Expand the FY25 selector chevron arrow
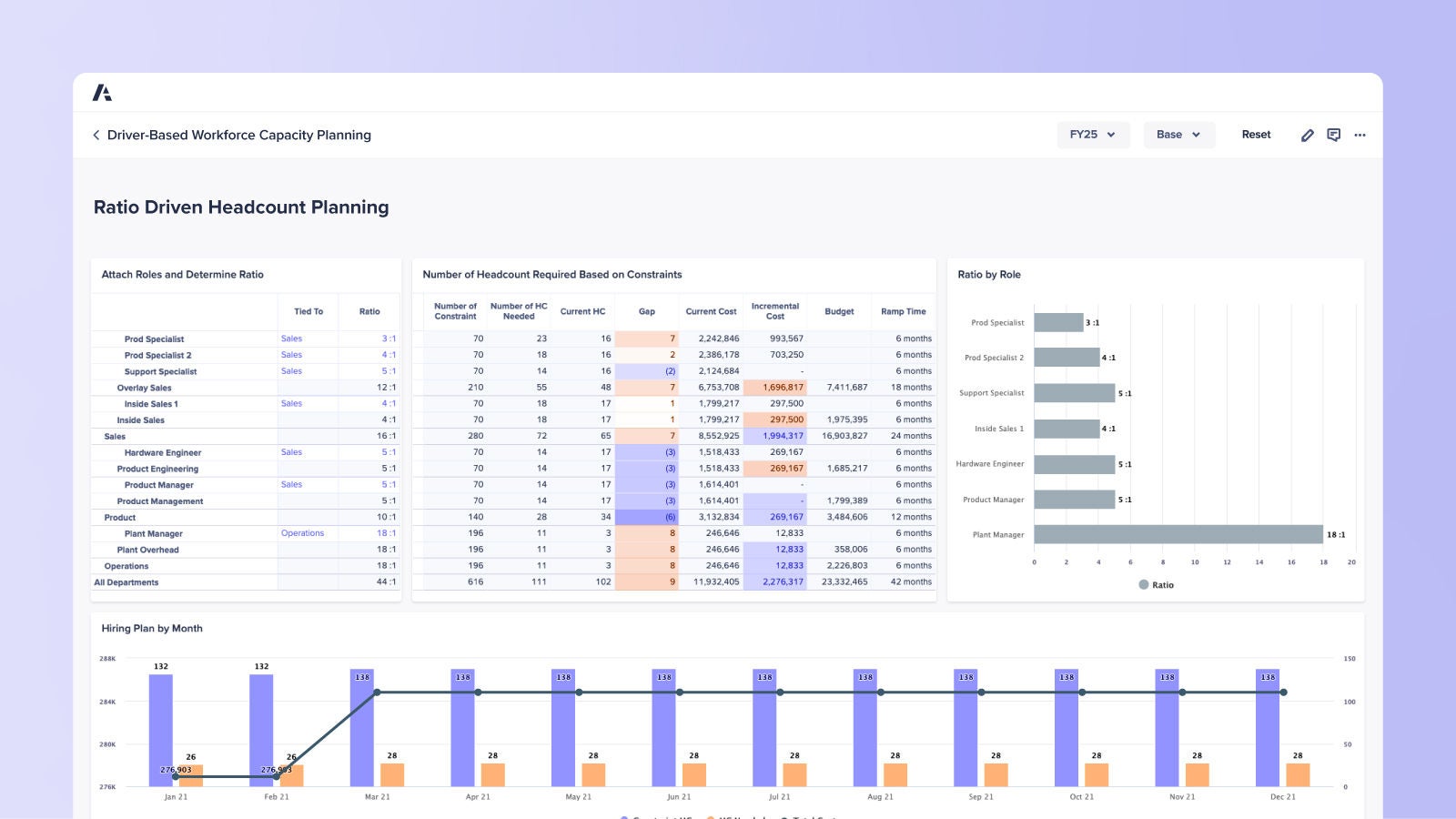 1112,135
